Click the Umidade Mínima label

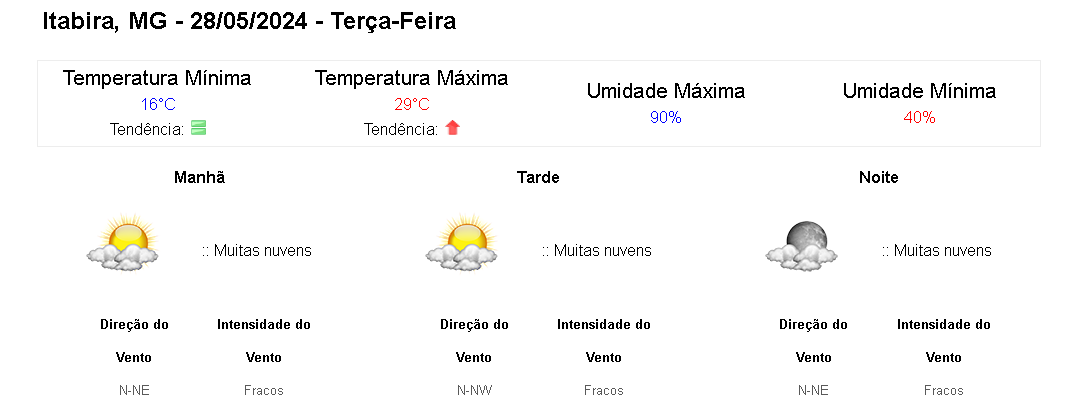point(919,91)
